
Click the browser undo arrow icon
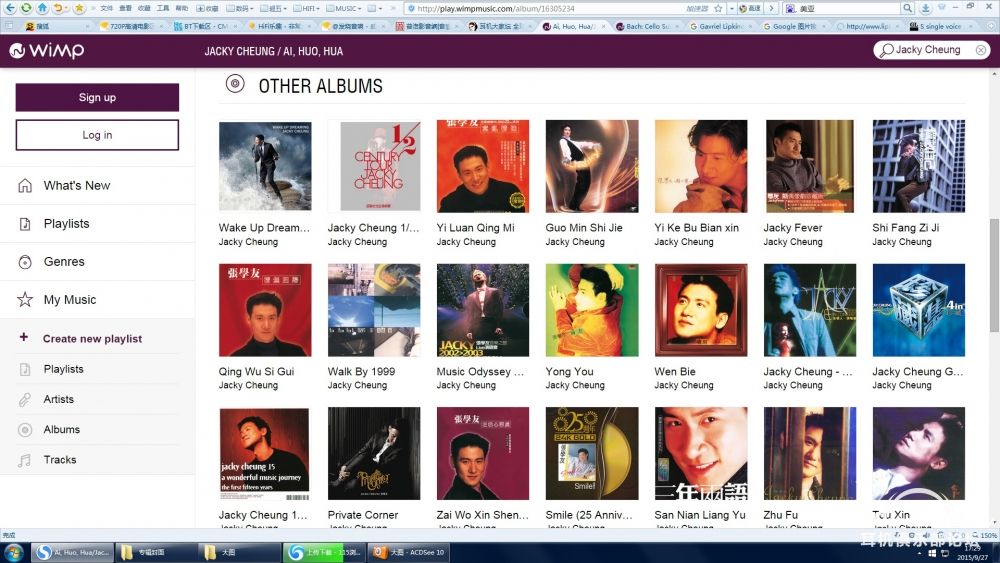58,8
